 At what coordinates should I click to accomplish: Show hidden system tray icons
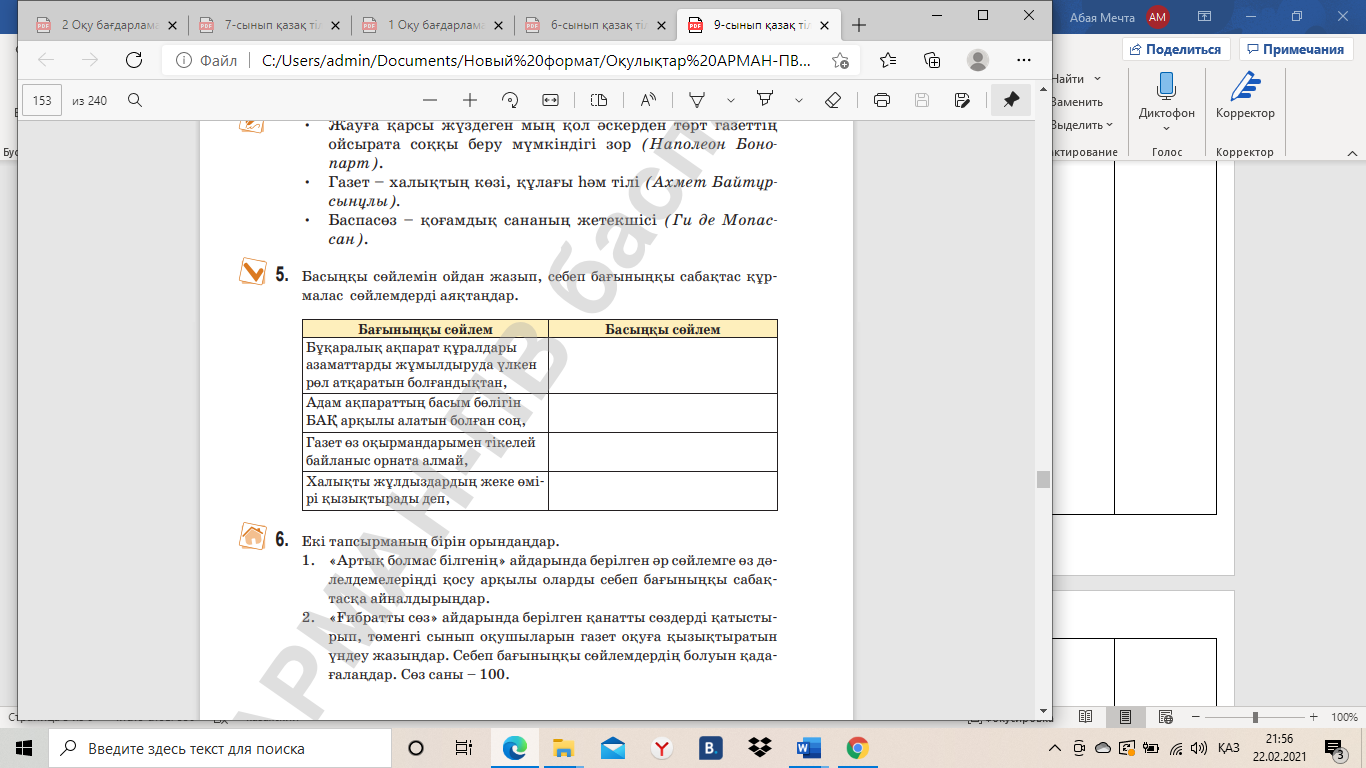1054,748
